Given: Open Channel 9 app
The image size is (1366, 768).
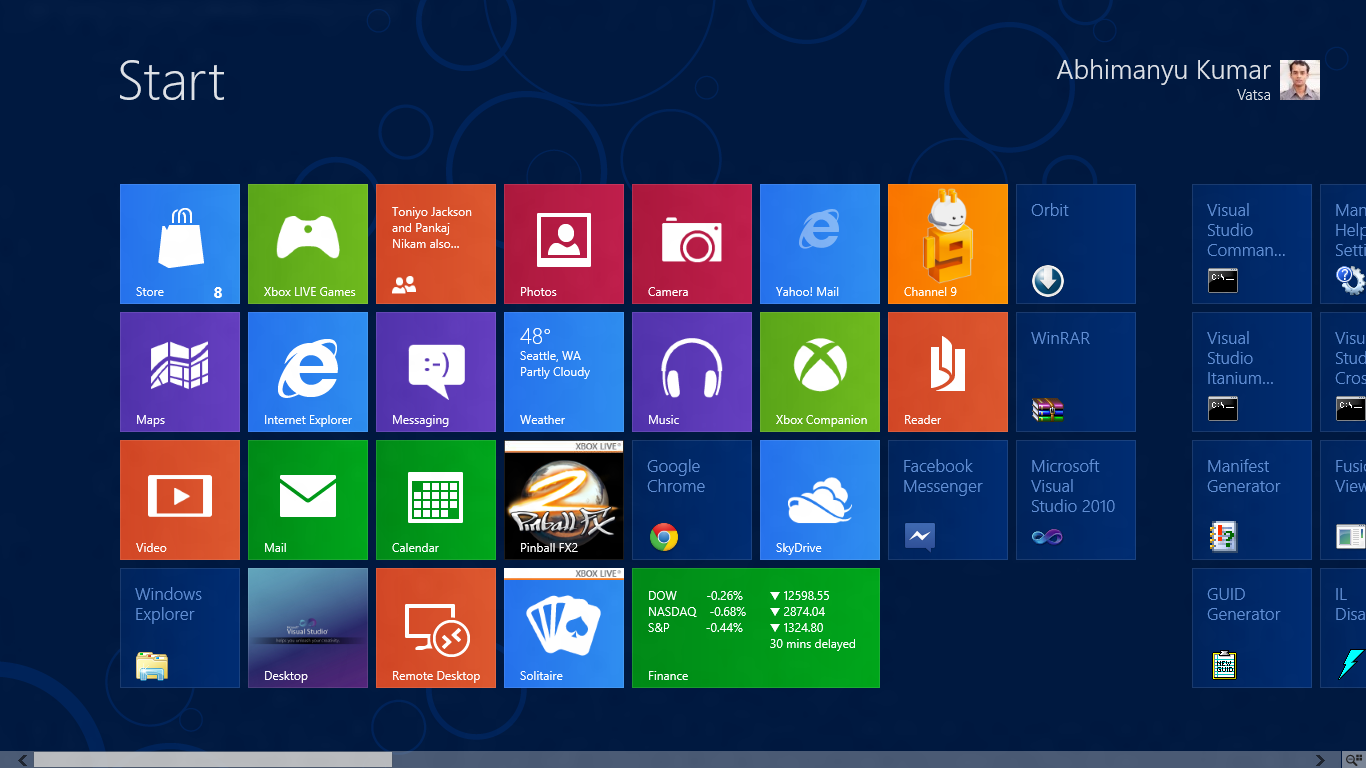Looking at the screenshot, I should pyautogui.click(x=948, y=244).
